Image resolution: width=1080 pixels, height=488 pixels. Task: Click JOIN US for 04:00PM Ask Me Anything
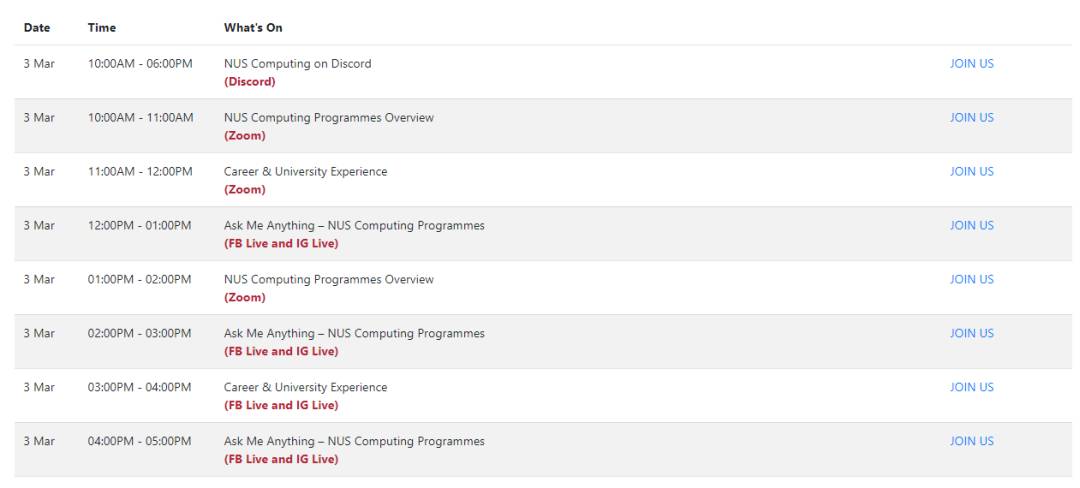click(971, 442)
